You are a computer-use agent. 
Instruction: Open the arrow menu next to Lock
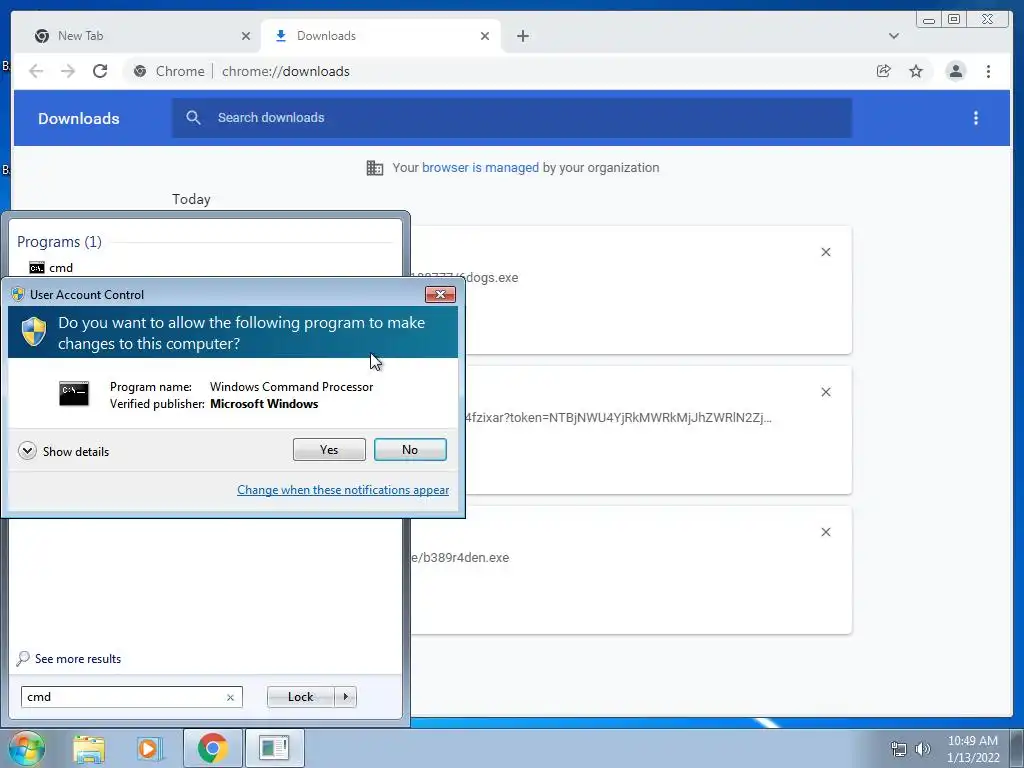[345, 697]
